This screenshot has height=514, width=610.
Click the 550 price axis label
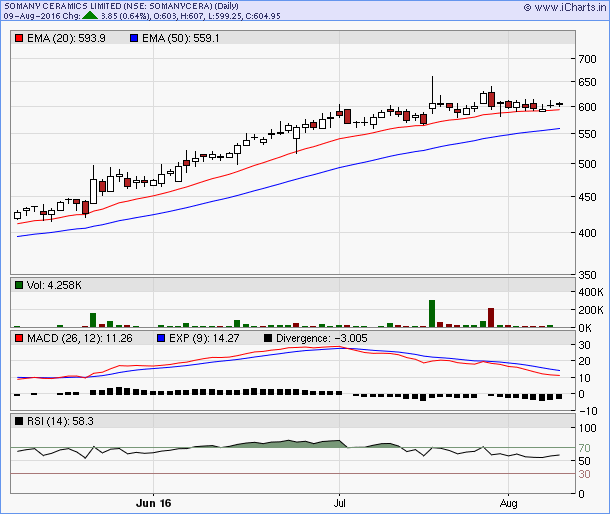click(587, 134)
